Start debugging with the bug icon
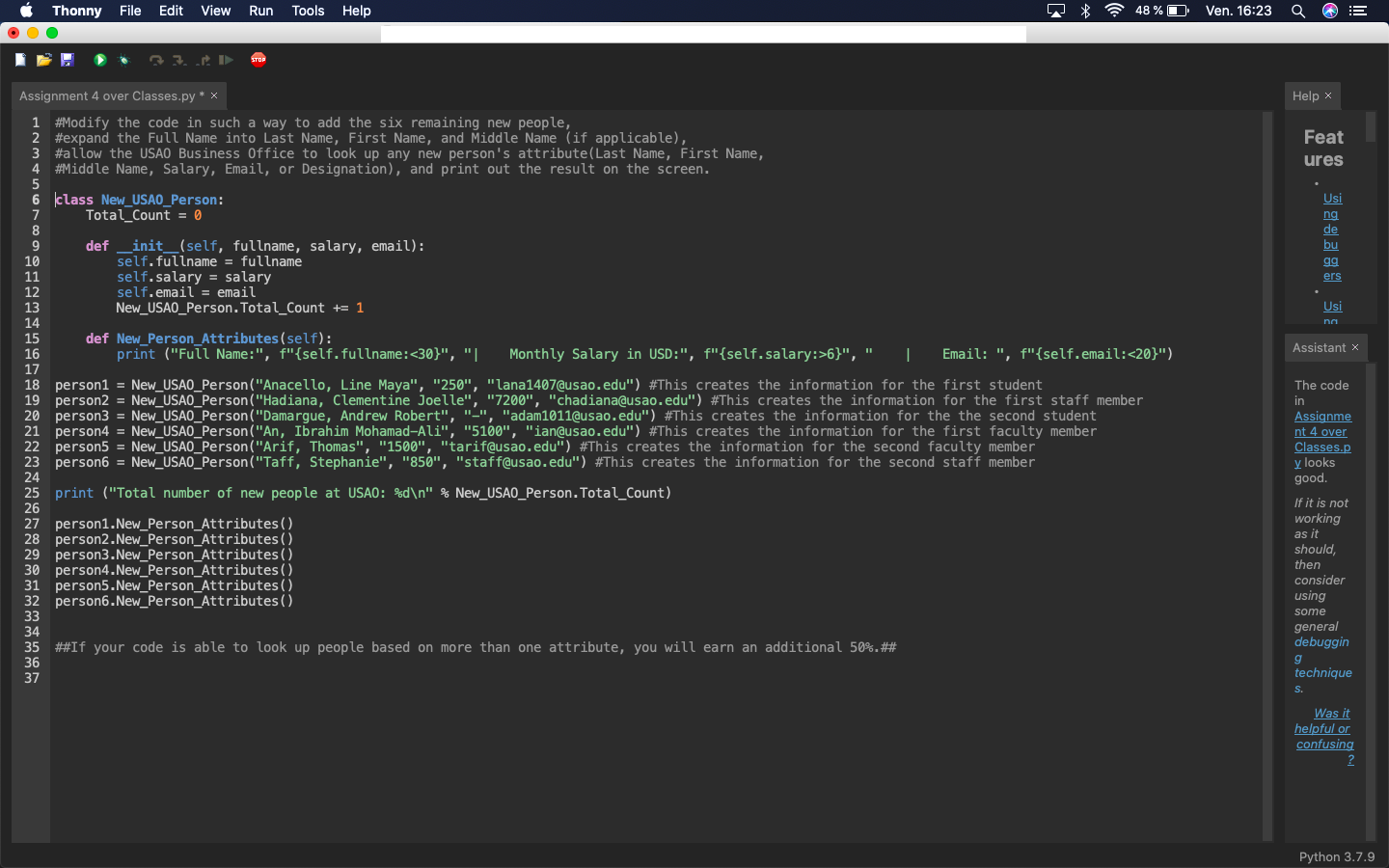1389x868 pixels. click(123, 60)
